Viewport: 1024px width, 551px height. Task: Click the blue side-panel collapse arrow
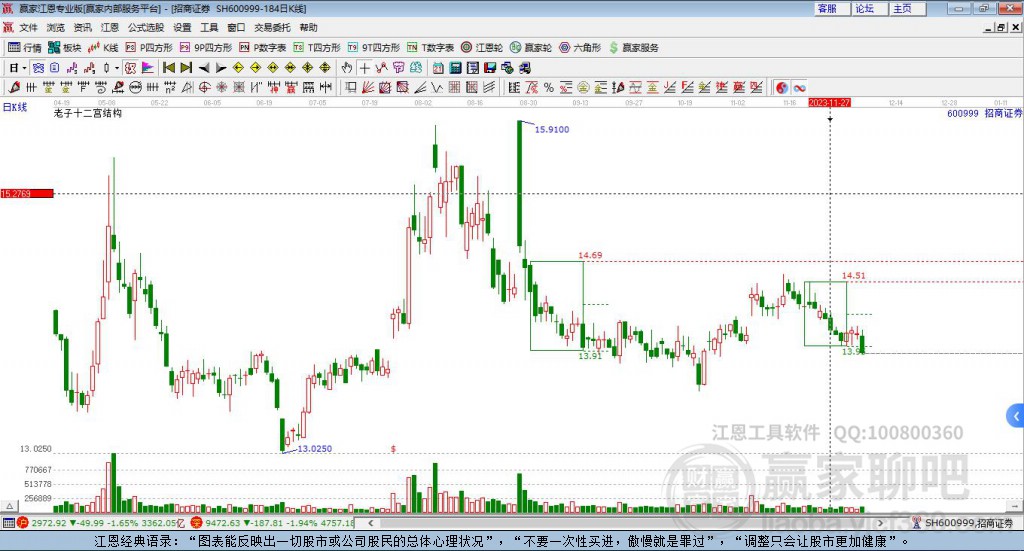tap(1016, 416)
